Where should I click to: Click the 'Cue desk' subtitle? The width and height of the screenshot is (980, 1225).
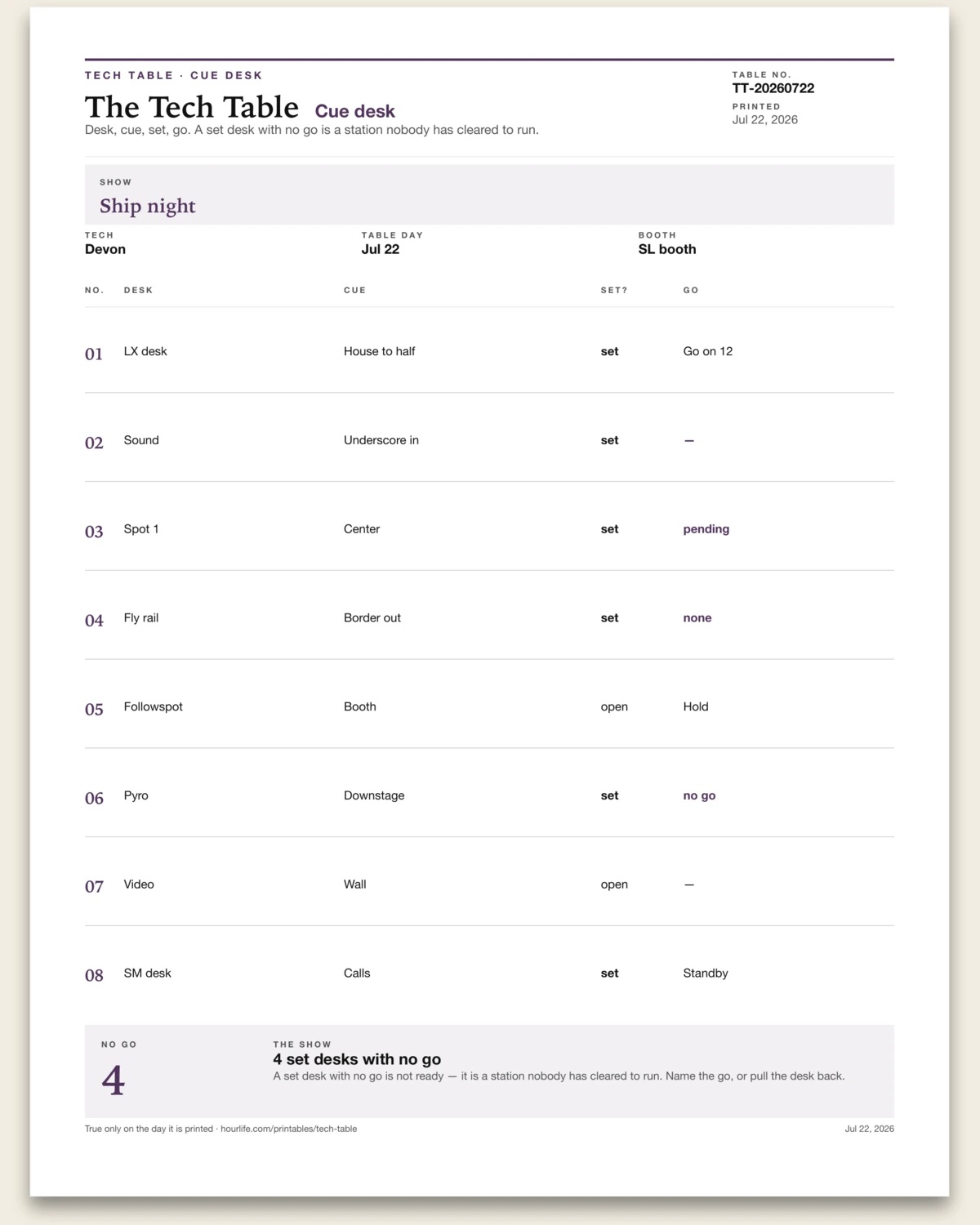(355, 111)
